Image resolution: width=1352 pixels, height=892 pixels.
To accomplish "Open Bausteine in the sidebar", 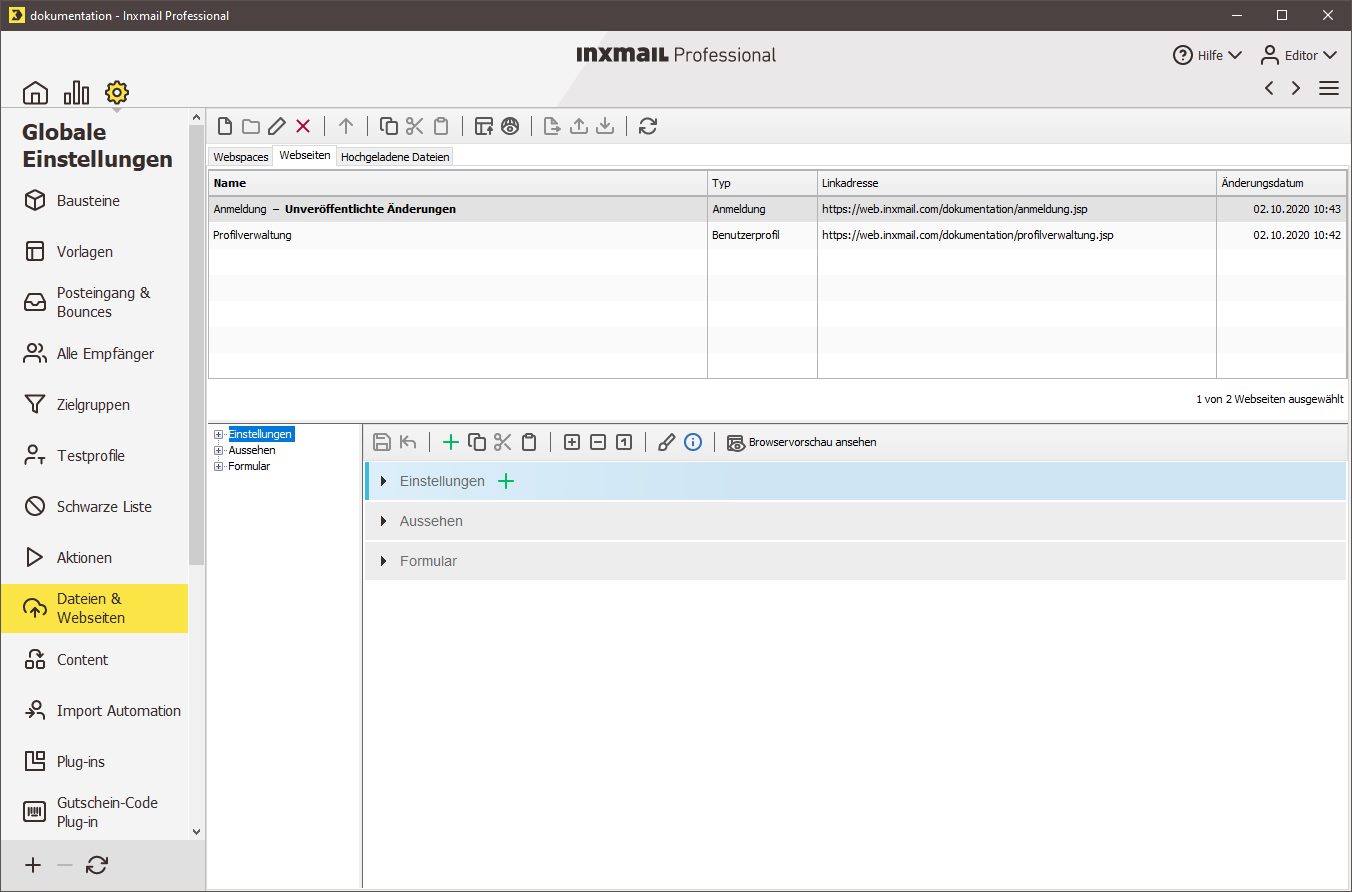I will click(x=94, y=201).
